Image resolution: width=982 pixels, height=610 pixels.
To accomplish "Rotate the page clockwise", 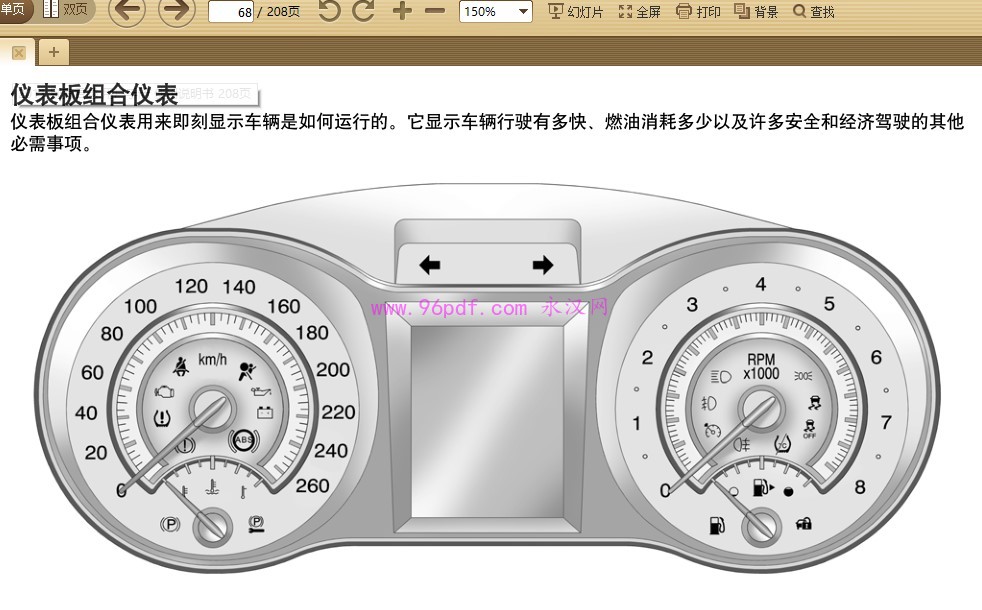I will (x=364, y=12).
